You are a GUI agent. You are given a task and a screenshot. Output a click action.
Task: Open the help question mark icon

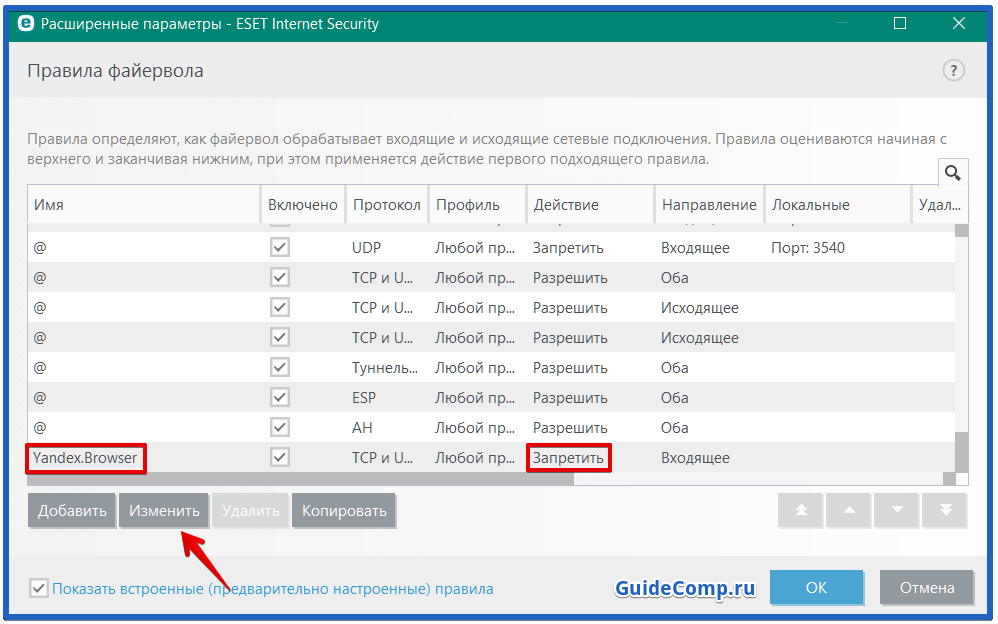(953, 70)
